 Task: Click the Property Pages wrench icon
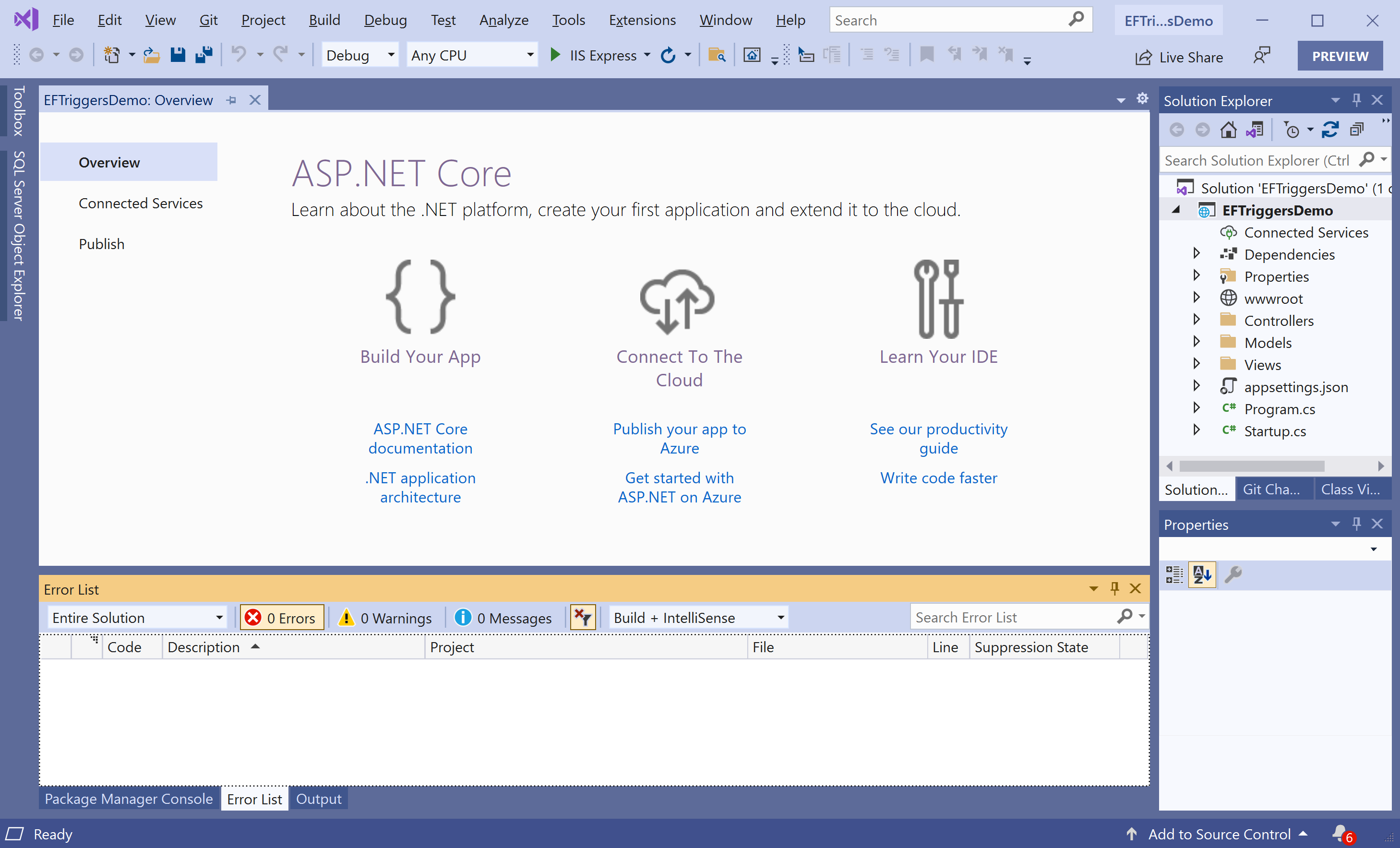pos(1232,575)
